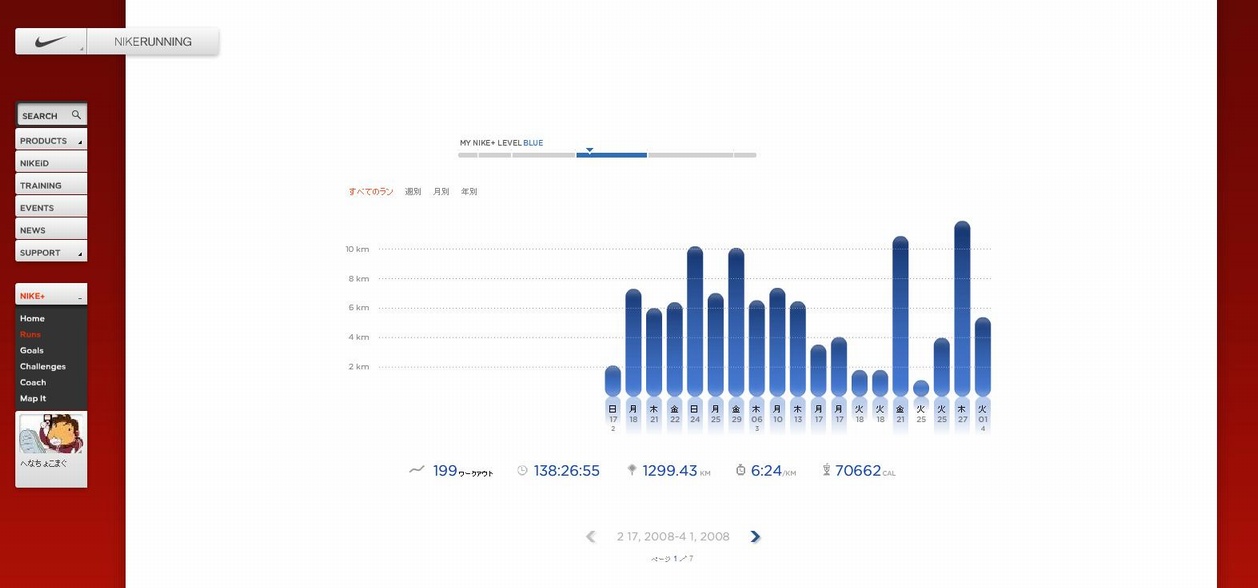Expand the PRODUCTS menu

click(x=51, y=140)
